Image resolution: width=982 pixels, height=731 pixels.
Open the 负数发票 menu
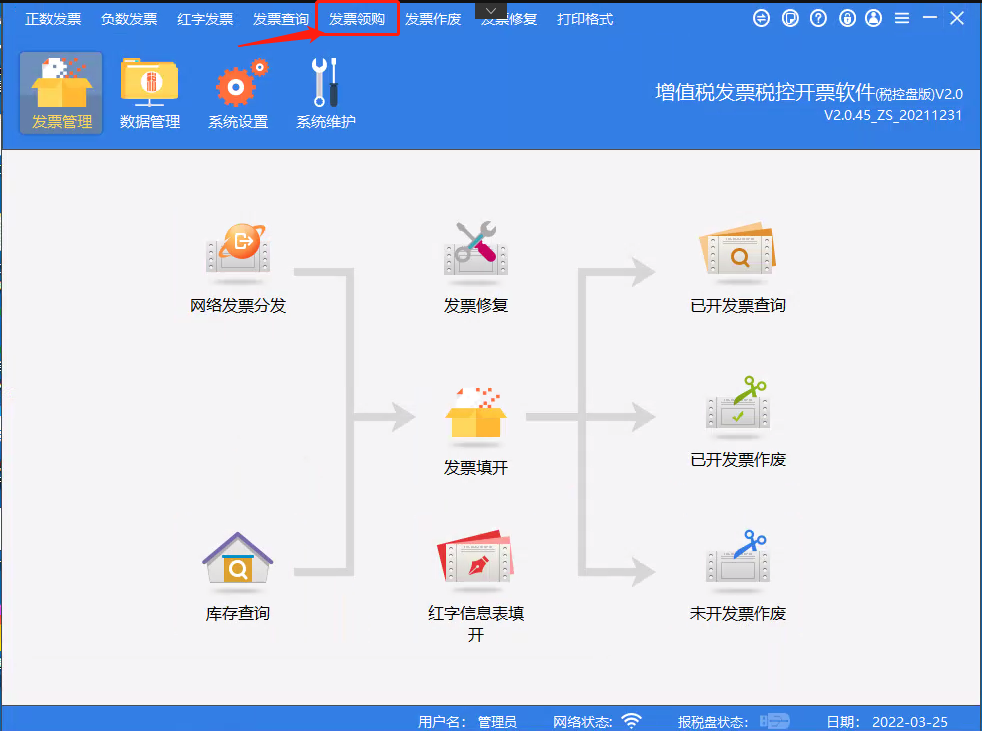click(x=129, y=19)
